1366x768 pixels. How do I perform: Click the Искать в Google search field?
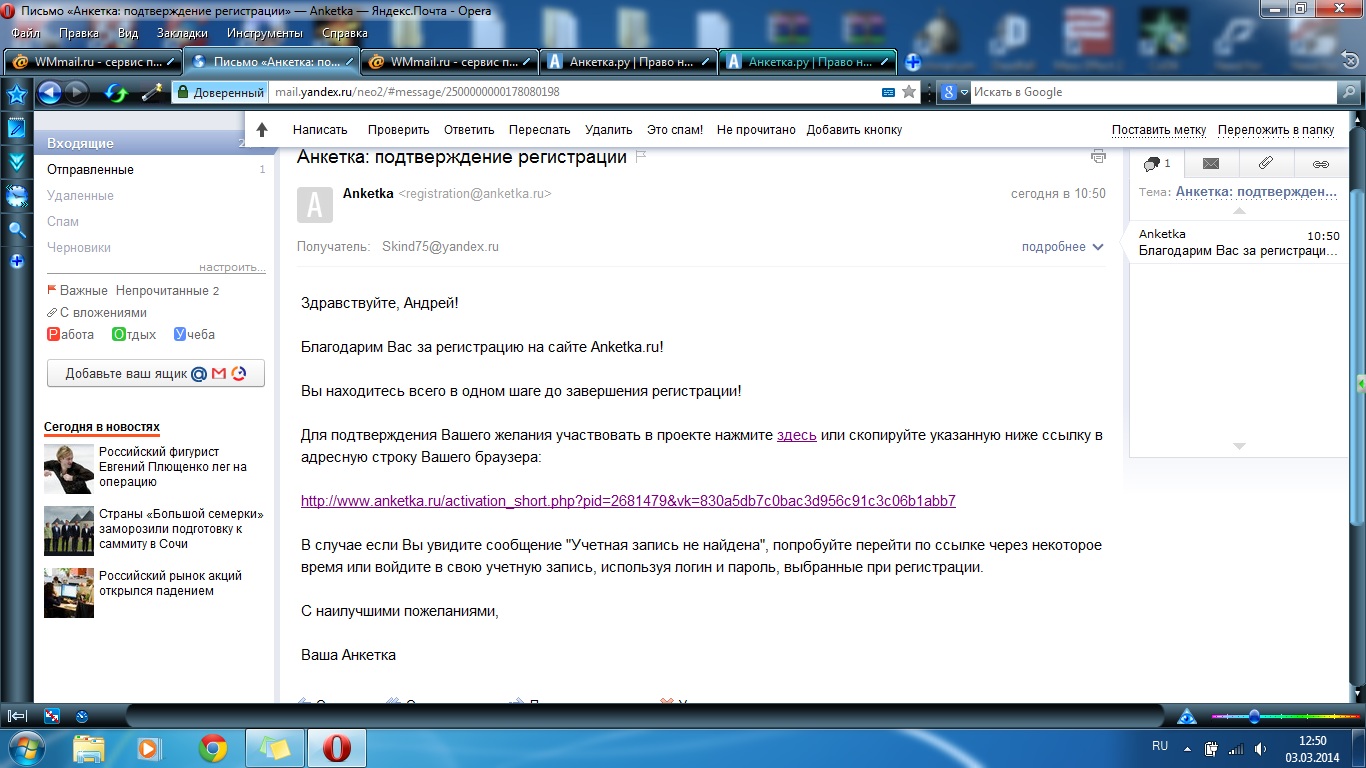pos(1154,92)
